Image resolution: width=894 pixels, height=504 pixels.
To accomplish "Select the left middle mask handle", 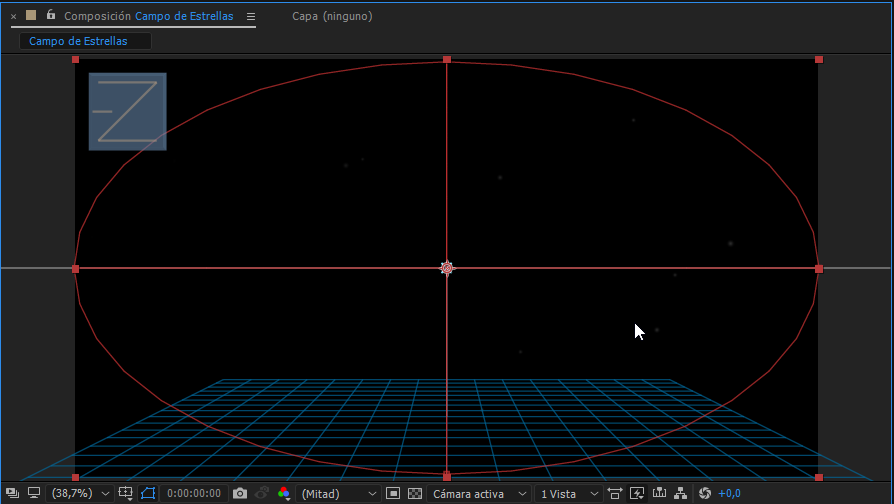I will (75, 269).
